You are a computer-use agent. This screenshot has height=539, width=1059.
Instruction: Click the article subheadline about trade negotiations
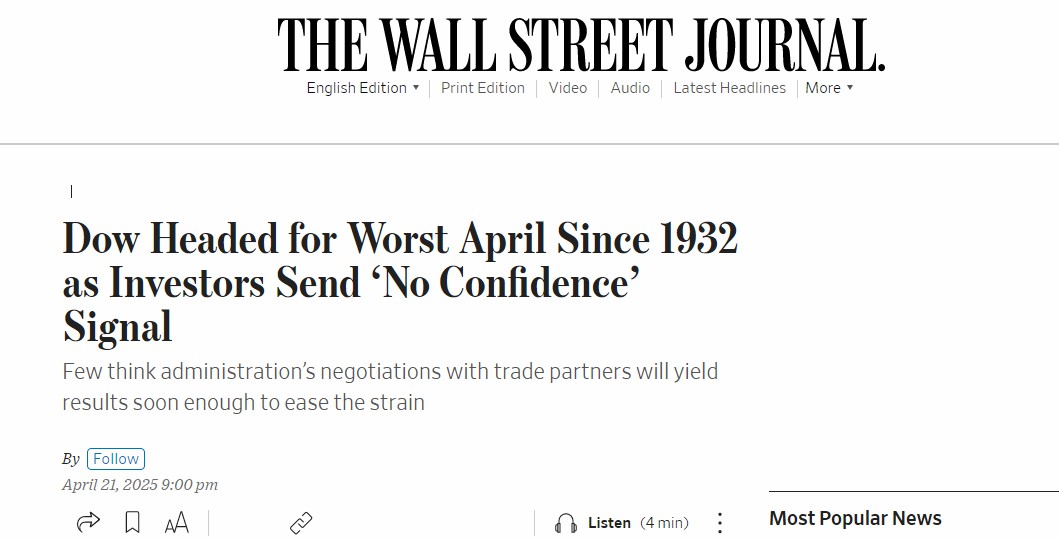[x=390, y=387]
